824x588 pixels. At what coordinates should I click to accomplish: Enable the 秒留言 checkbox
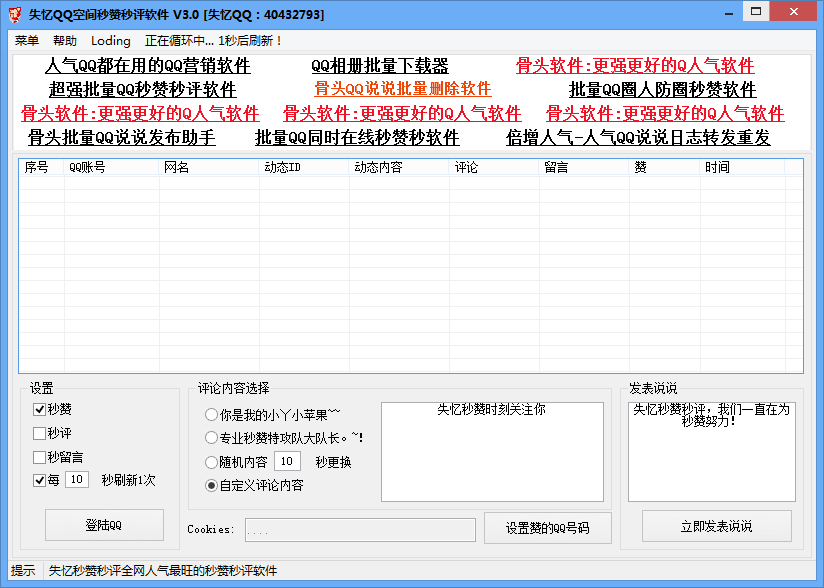(x=39, y=457)
